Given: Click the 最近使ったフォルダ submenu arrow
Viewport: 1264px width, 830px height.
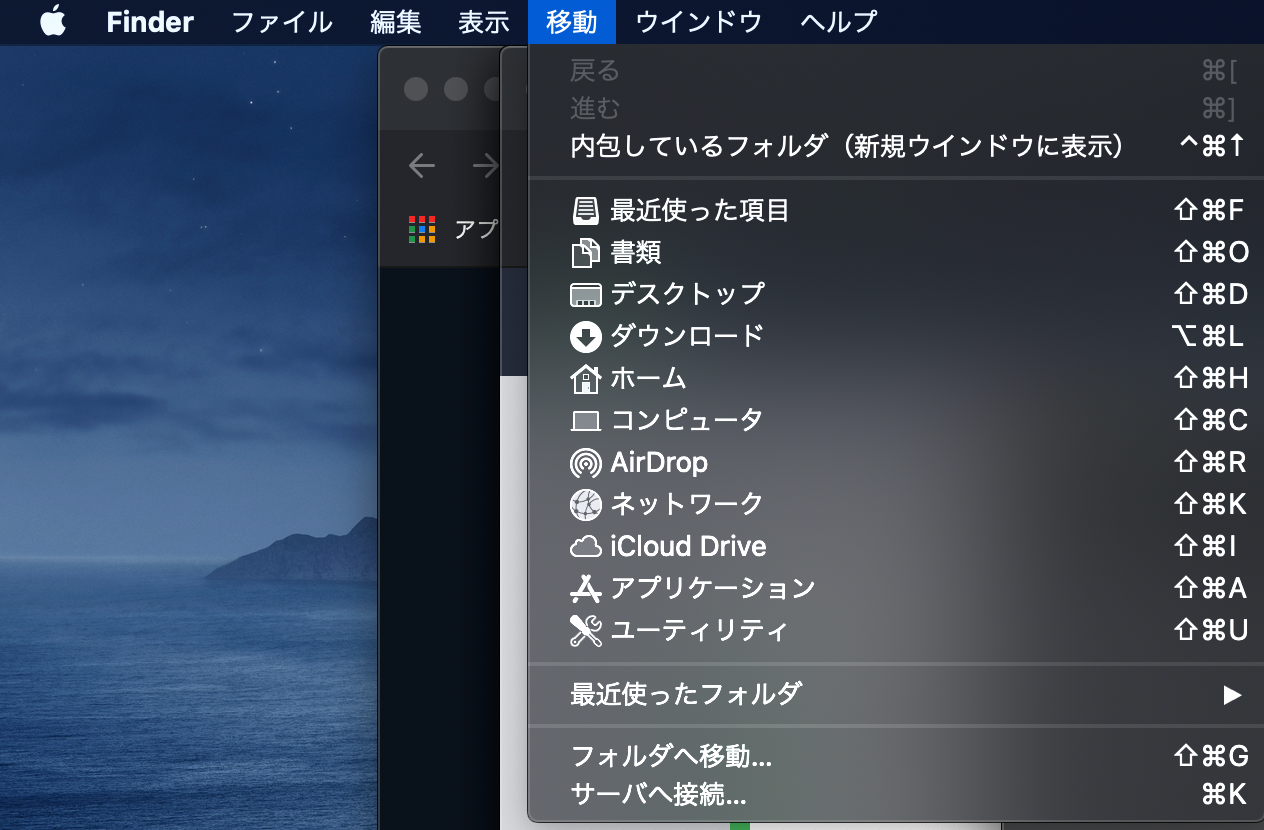Looking at the screenshot, I should [1232, 695].
